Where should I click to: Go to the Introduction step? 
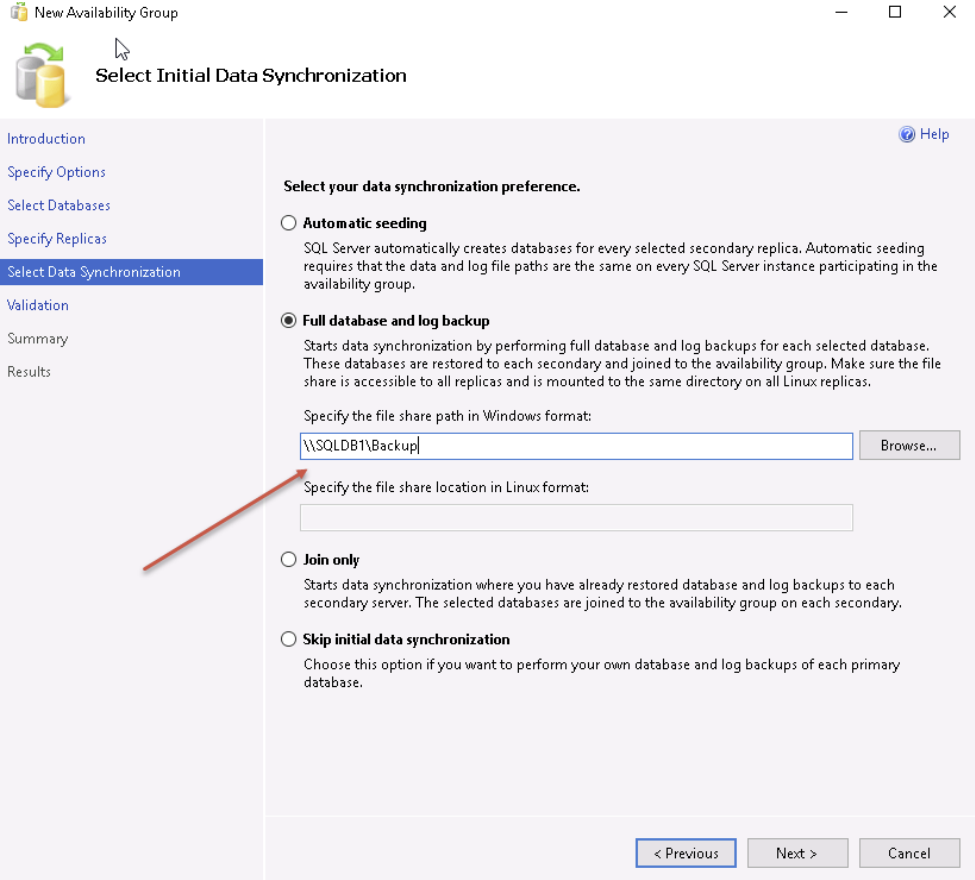46,139
